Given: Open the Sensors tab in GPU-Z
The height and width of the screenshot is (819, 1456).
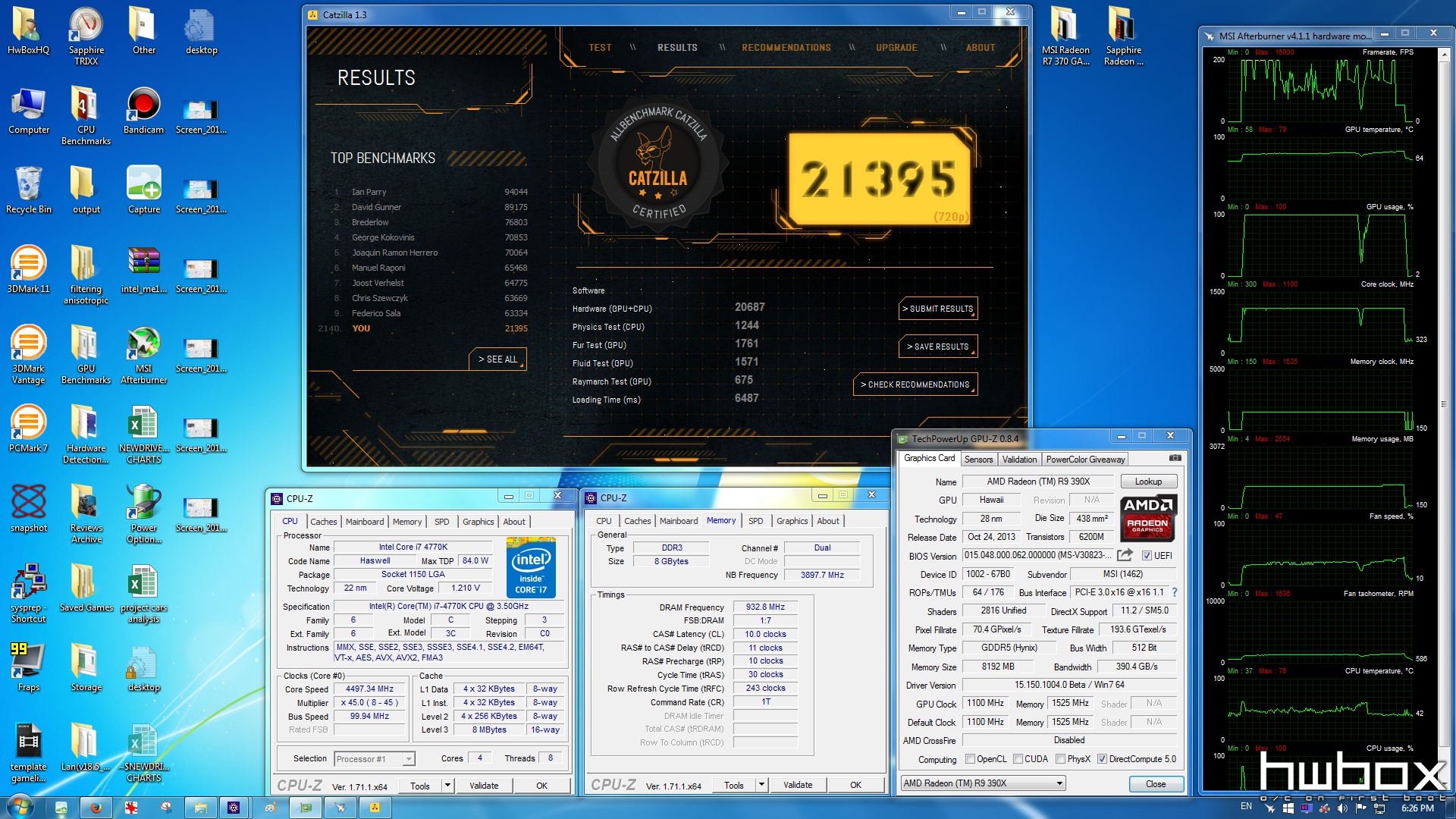Looking at the screenshot, I should click(978, 460).
